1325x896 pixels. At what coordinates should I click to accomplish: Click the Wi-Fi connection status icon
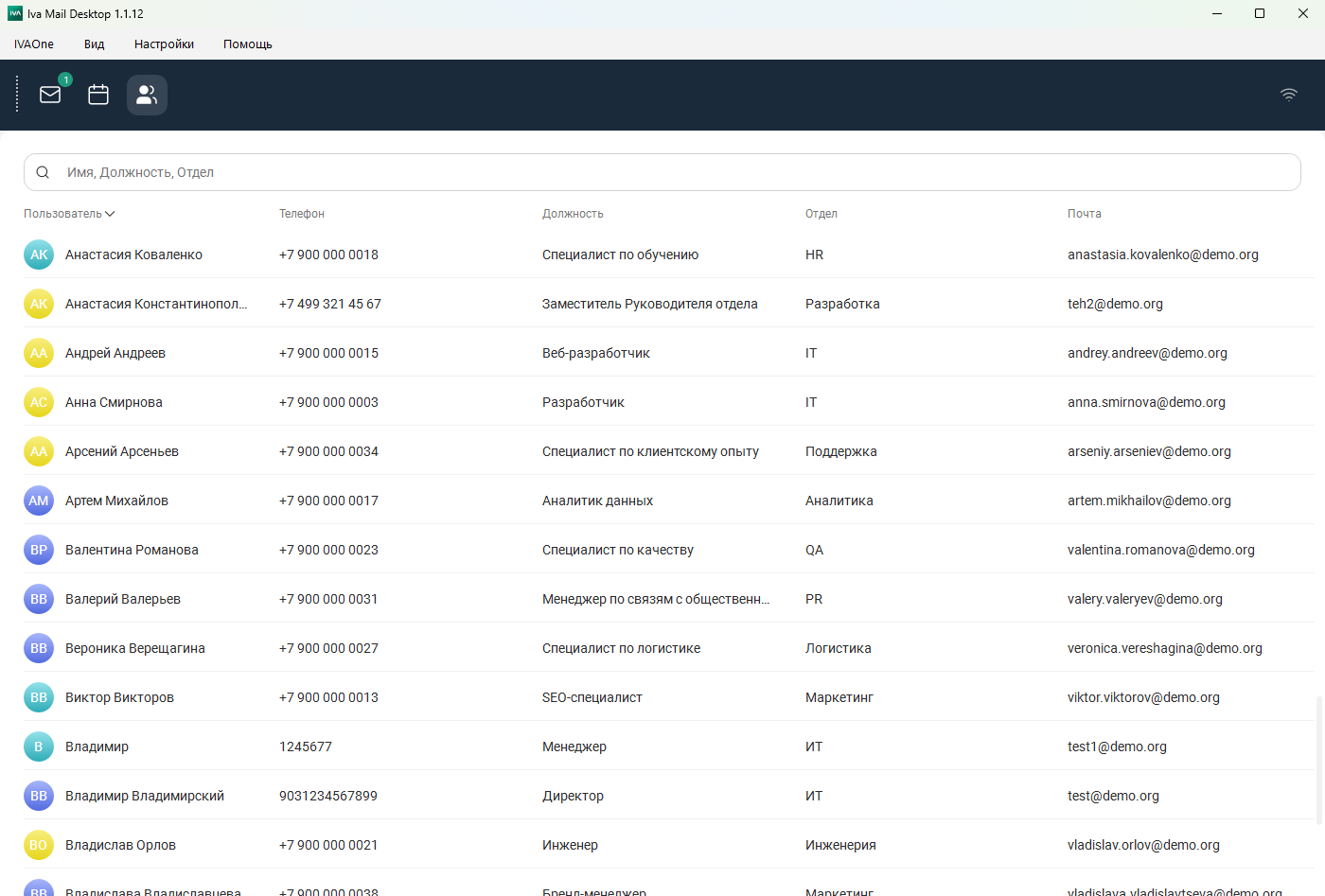1288,95
